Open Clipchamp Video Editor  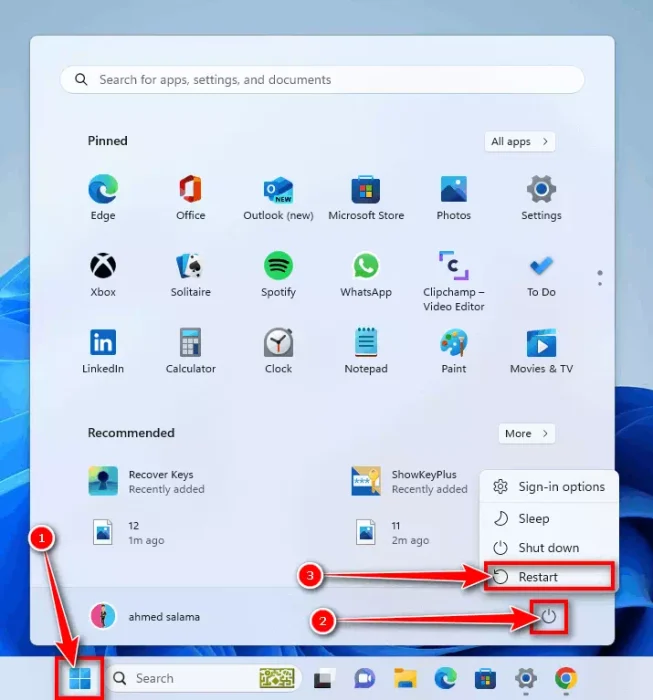453,280
